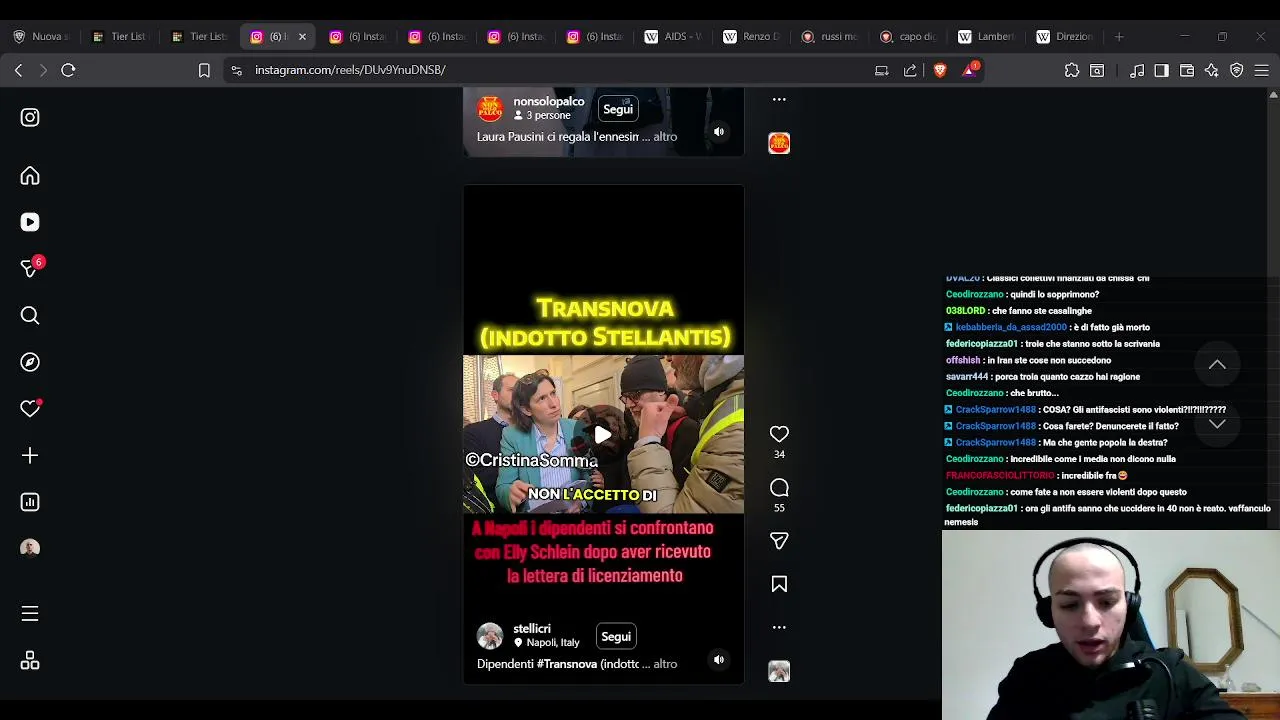Follow nonsolopalco with the Segui button
Screen dimensions: 1280x720
618,109
